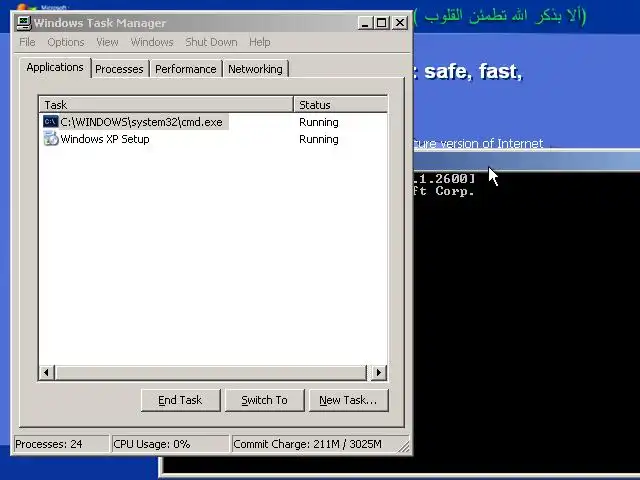
Task: Sort the list by the Task column header
Action: click(167, 104)
